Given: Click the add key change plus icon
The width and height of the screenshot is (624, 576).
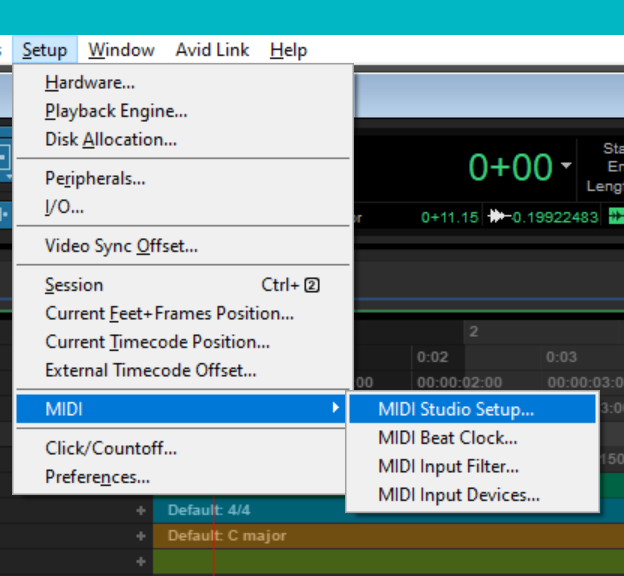Looking at the screenshot, I should pos(141,536).
